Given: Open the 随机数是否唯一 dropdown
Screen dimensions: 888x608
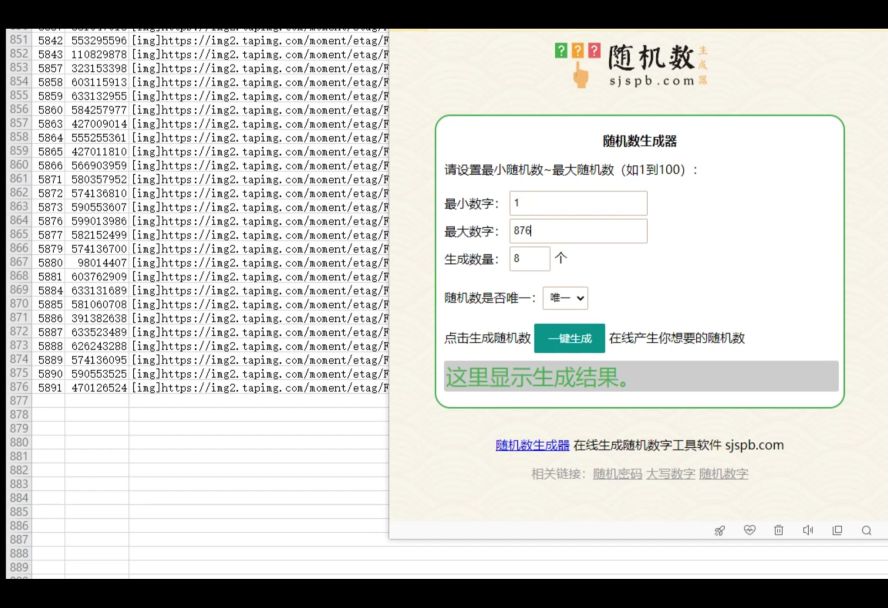Looking at the screenshot, I should click(565, 298).
